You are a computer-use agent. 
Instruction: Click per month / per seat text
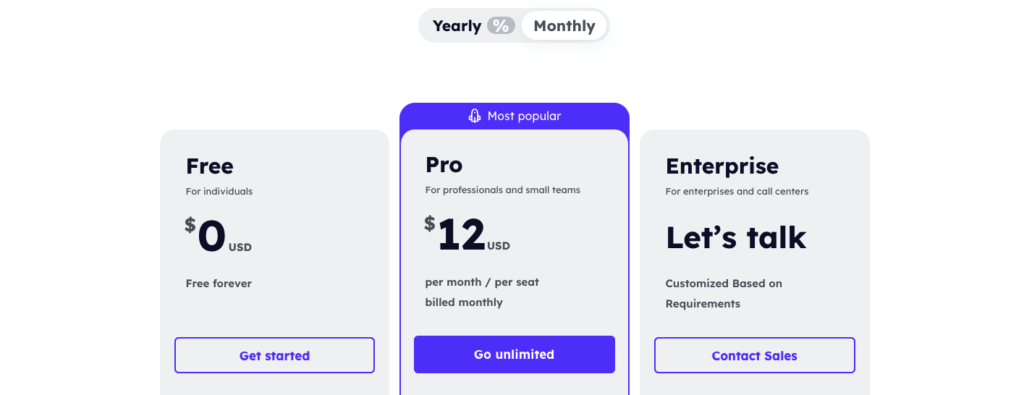coord(482,282)
